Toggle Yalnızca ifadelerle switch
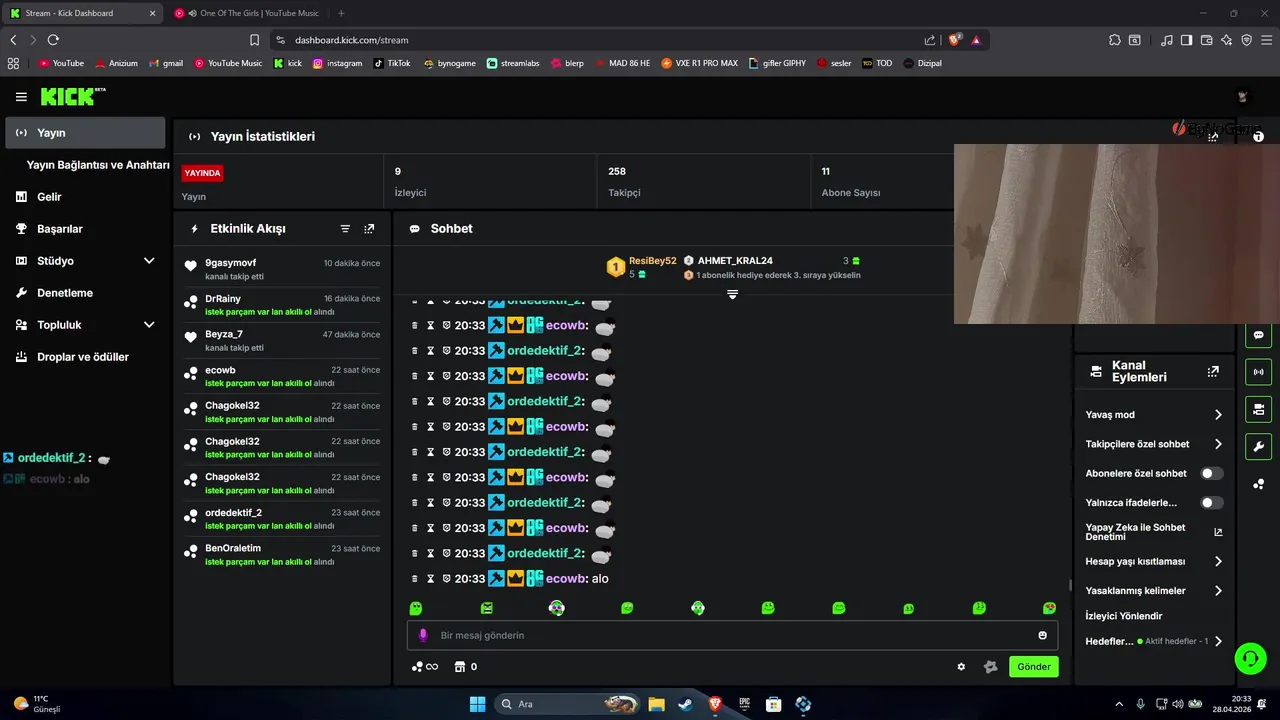Screen dimensions: 1280x720 coord(1212,503)
